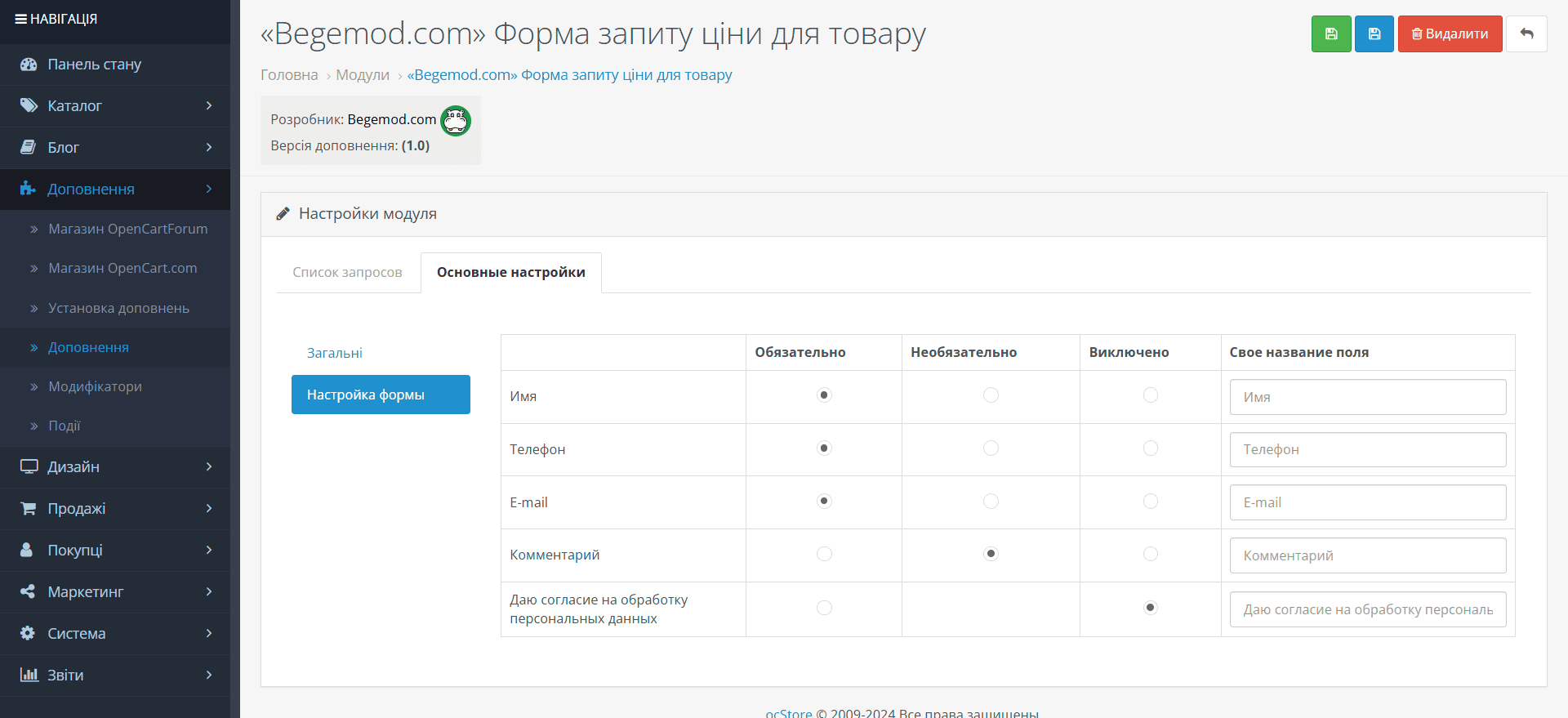
Task: Open Установка доповнень submenu item
Action: (118, 309)
